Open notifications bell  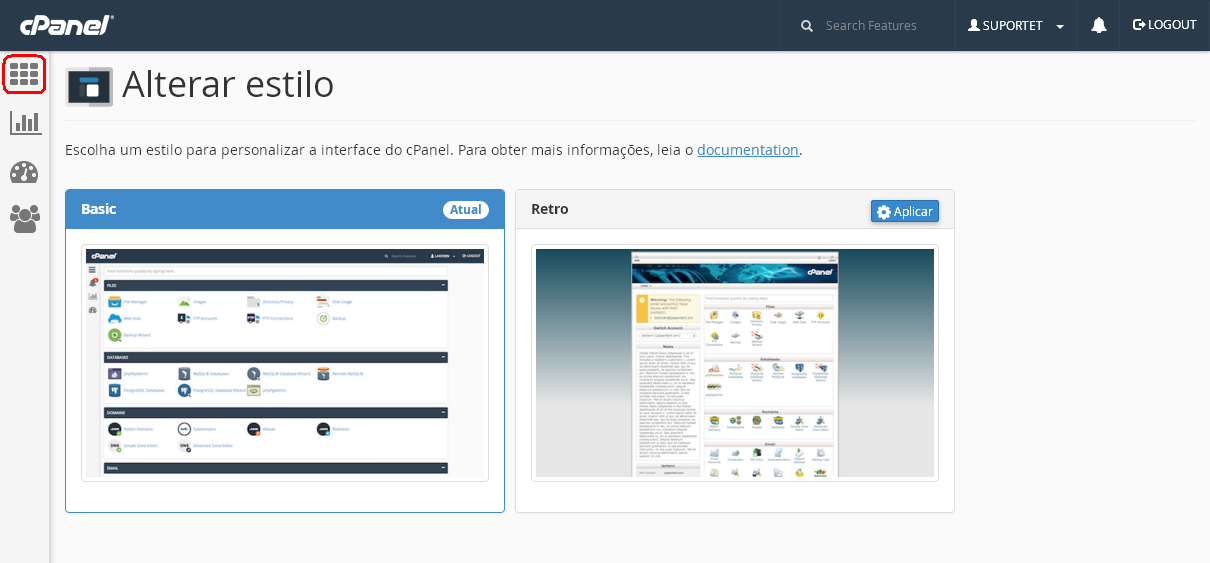1099,26
